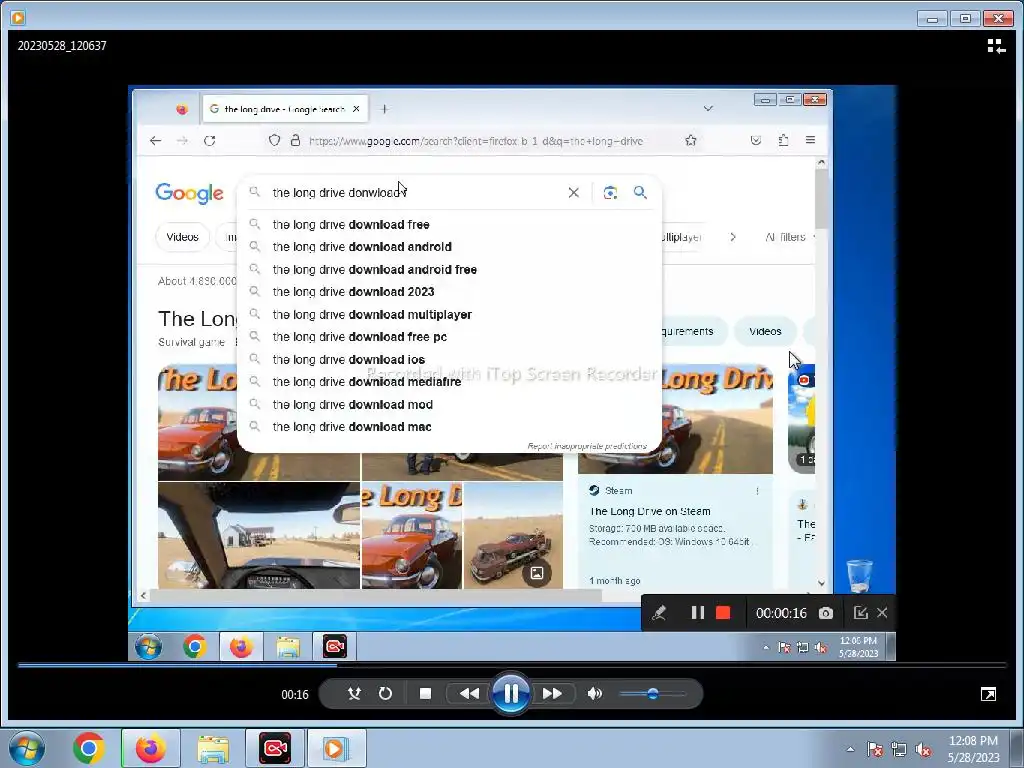Viewport: 1024px width, 768px height.
Task: Show hidden system tray icons arrow
Action: click(850, 749)
